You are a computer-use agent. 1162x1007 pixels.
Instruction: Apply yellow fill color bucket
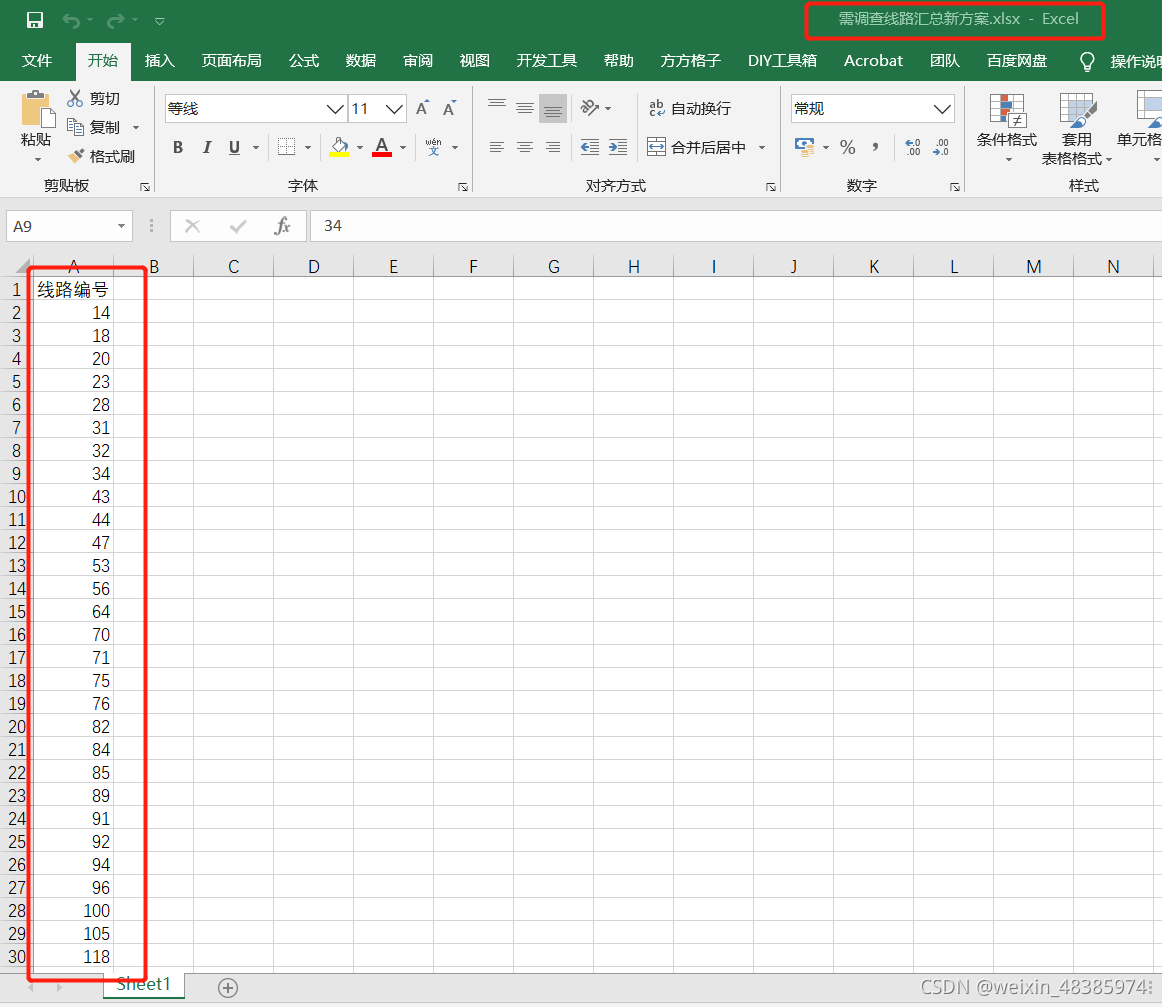[339, 147]
